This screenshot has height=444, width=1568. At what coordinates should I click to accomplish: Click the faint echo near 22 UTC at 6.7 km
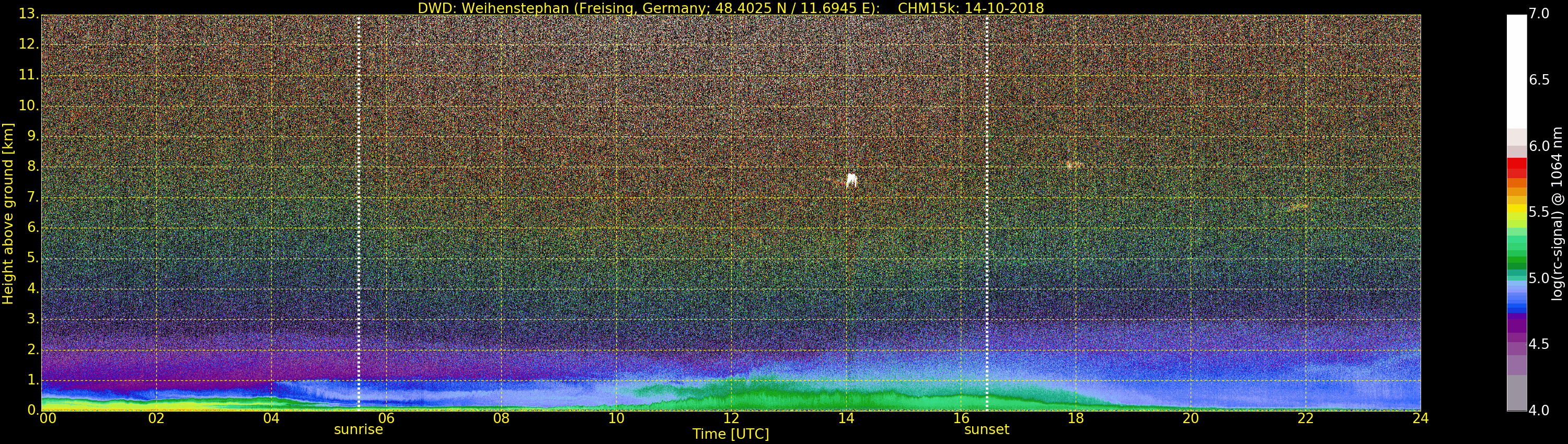1299,207
